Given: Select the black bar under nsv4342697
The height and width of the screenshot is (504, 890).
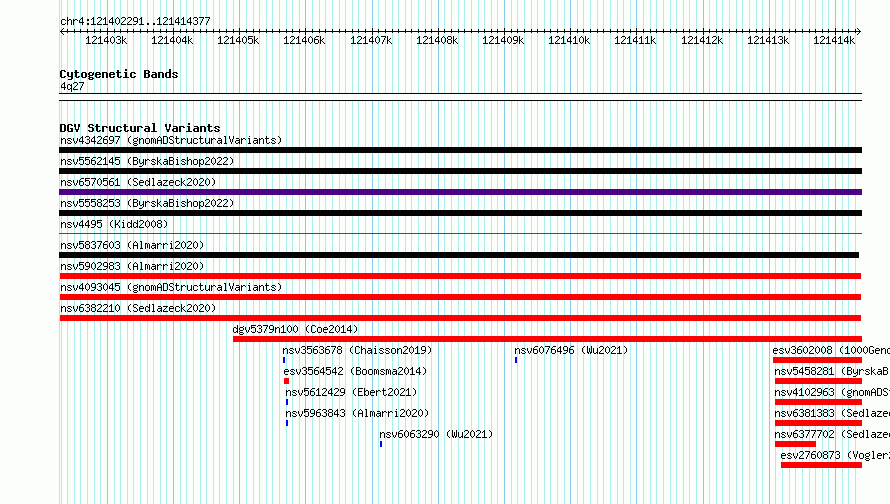Looking at the screenshot, I should 460,150.
